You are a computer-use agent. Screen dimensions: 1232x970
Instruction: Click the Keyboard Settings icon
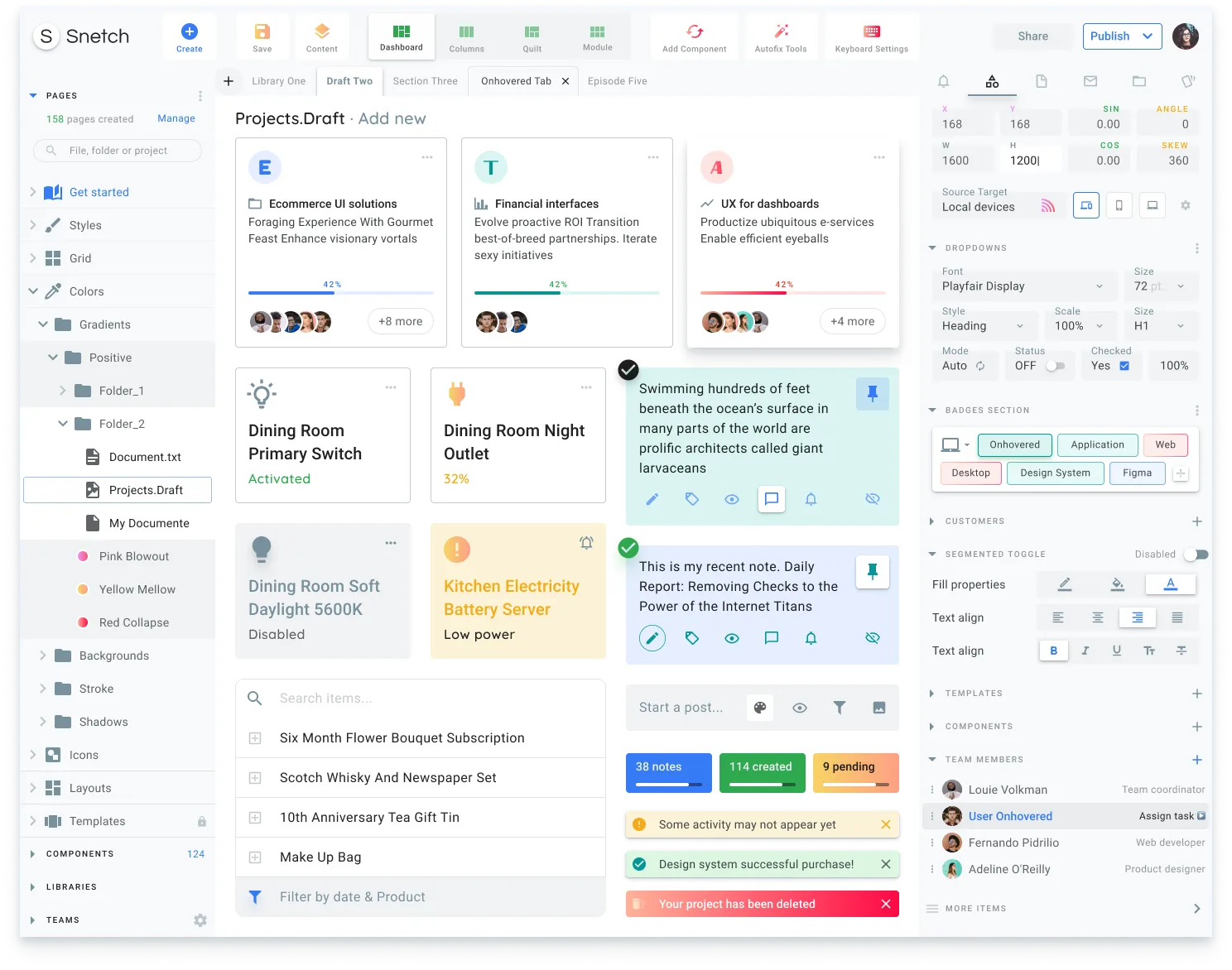pyautogui.click(x=871, y=36)
